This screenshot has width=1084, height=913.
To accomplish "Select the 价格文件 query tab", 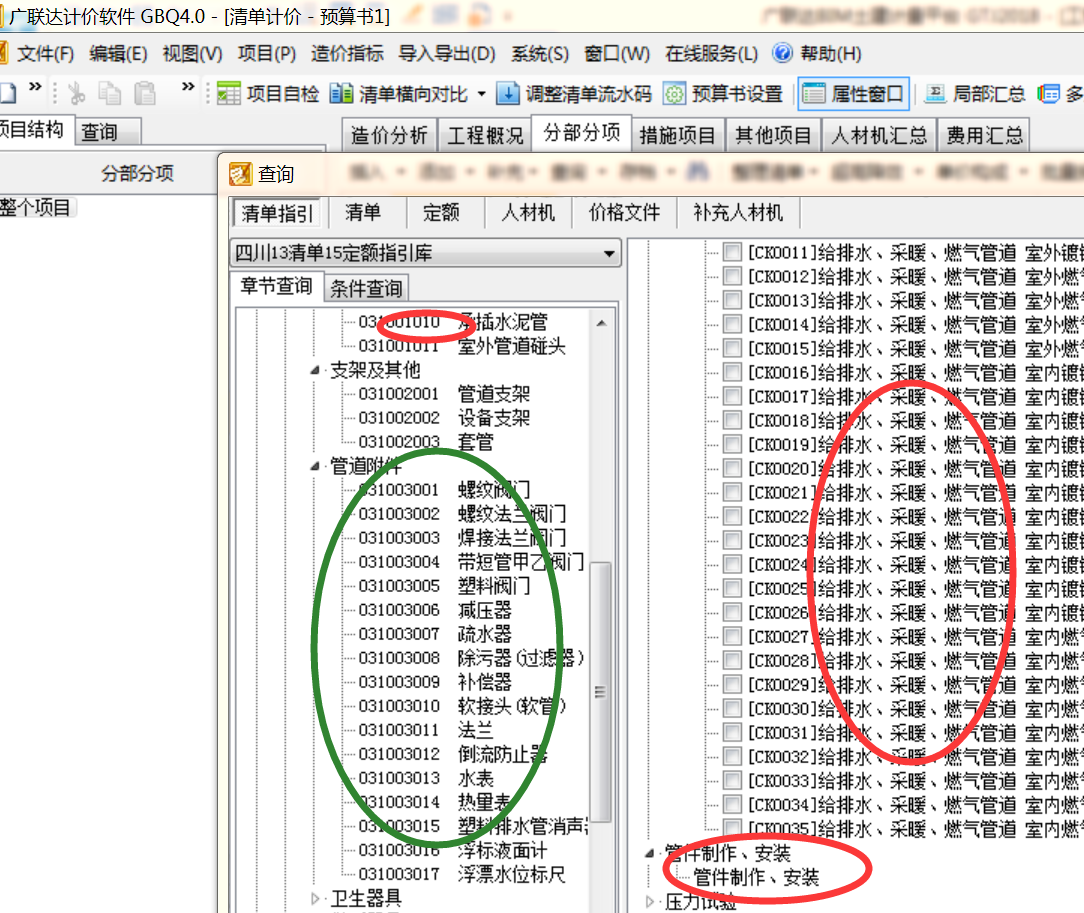I will coord(624,213).
